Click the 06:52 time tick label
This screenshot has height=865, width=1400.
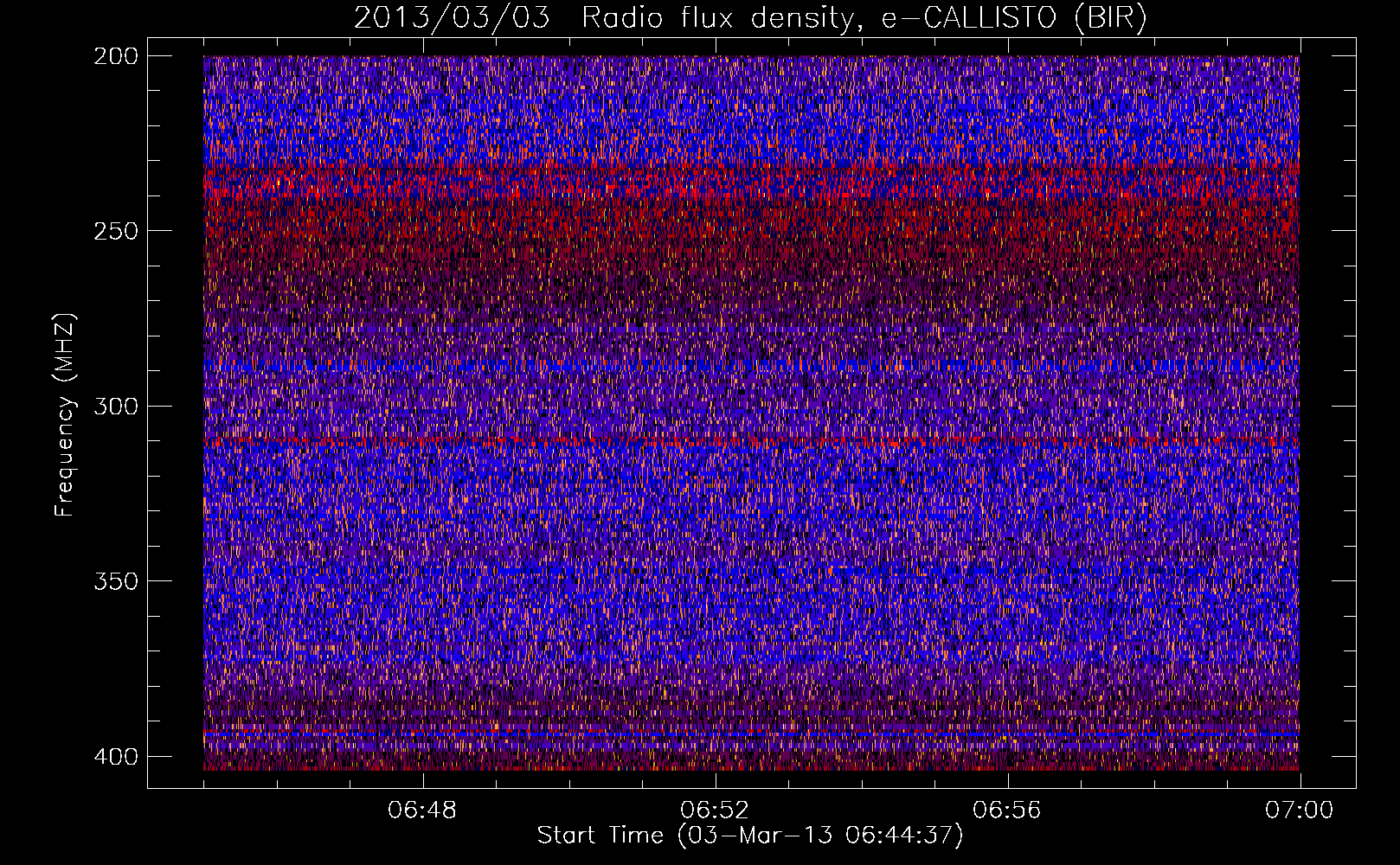point(715,811)
